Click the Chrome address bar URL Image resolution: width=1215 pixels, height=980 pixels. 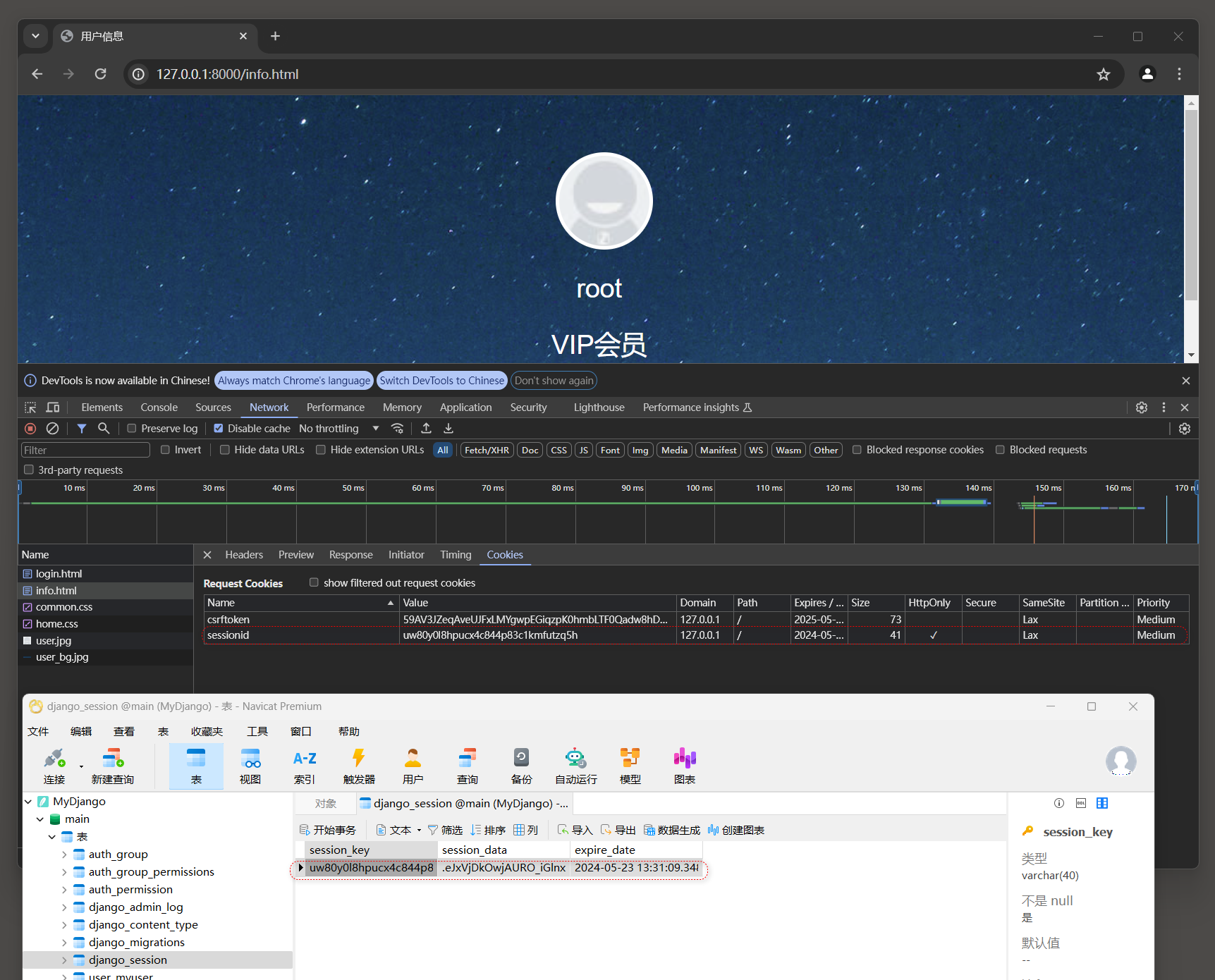(227, 74)
